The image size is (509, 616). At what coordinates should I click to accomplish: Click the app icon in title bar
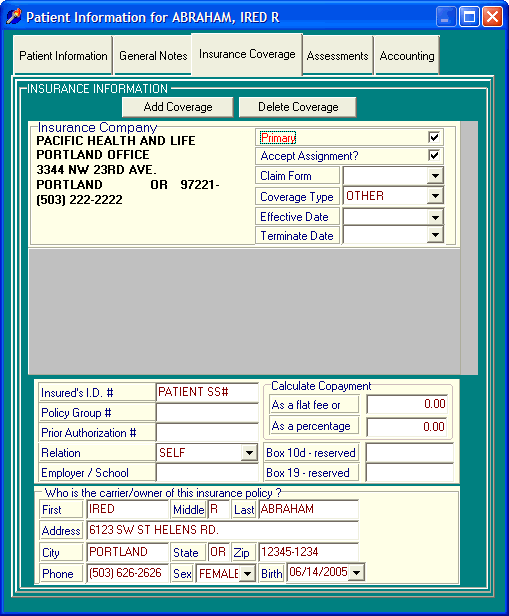[14, 17]
